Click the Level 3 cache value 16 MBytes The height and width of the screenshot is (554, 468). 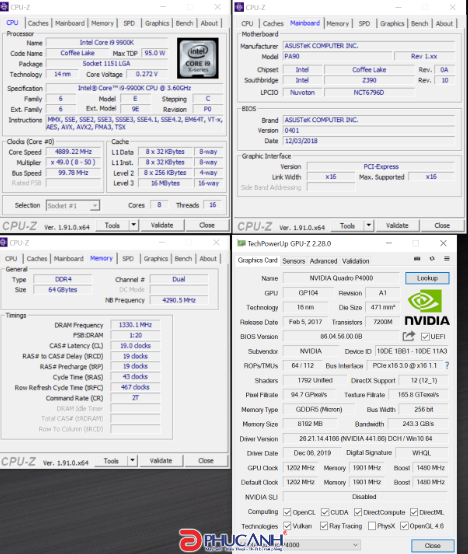(x=165, y=183)
